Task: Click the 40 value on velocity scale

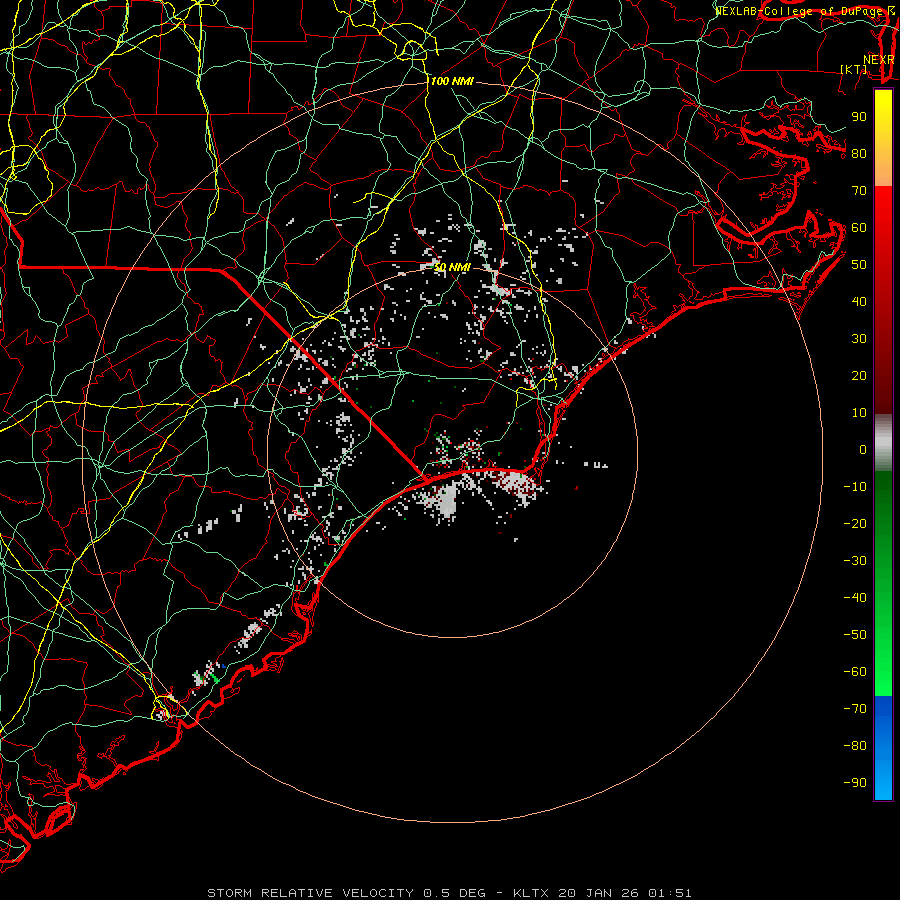Action: (x=859, y=301)
